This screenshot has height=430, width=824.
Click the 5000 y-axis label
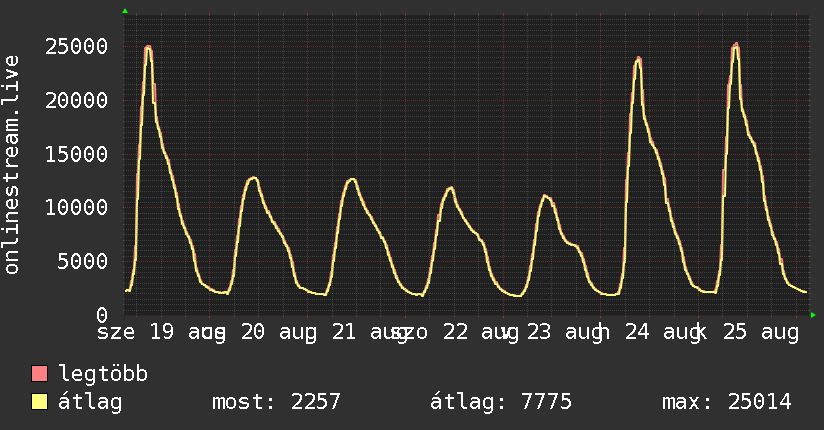coord(83,261)
